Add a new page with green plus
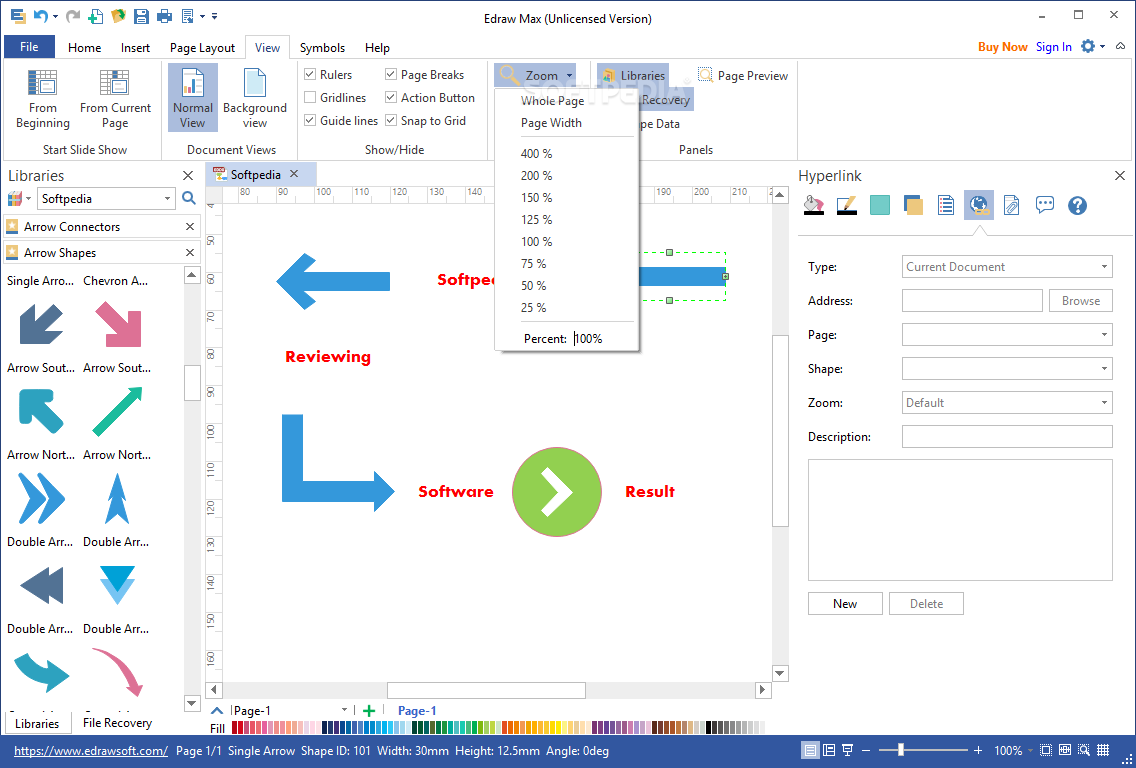This screenshot has width=1136, height=768. (x=369, y=711)
